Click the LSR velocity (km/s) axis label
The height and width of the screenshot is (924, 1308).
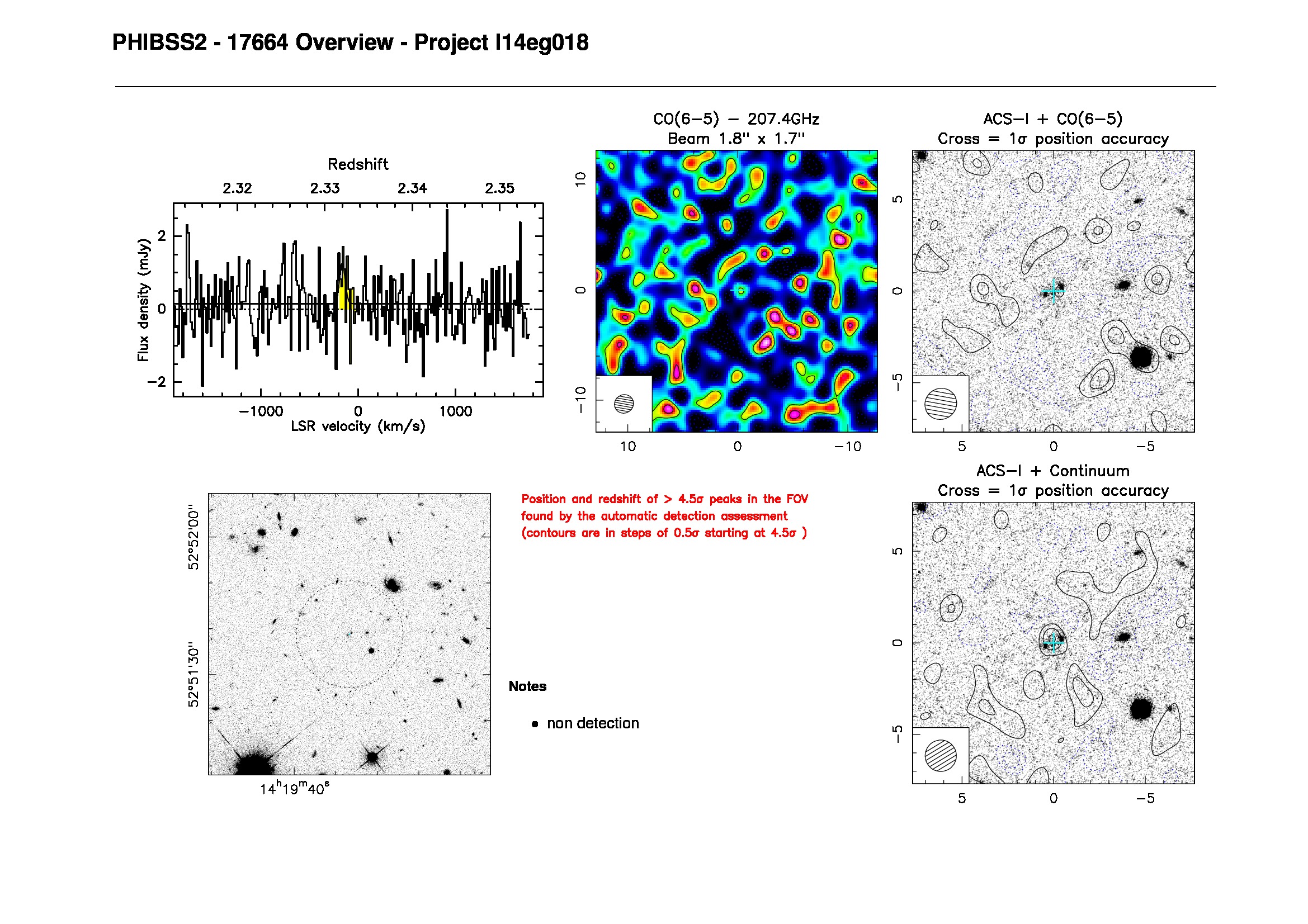pyautogui.click(x=358, y=427)
